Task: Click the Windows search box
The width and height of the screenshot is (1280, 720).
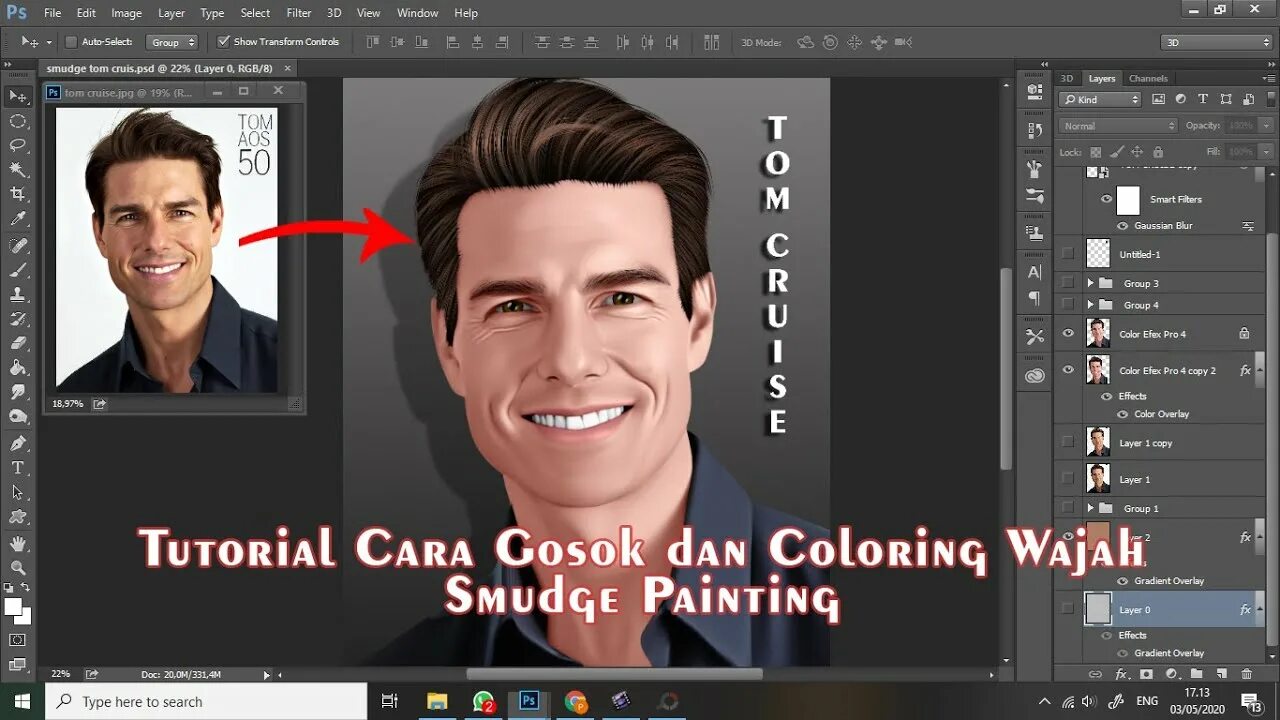Action: [206, 701]
